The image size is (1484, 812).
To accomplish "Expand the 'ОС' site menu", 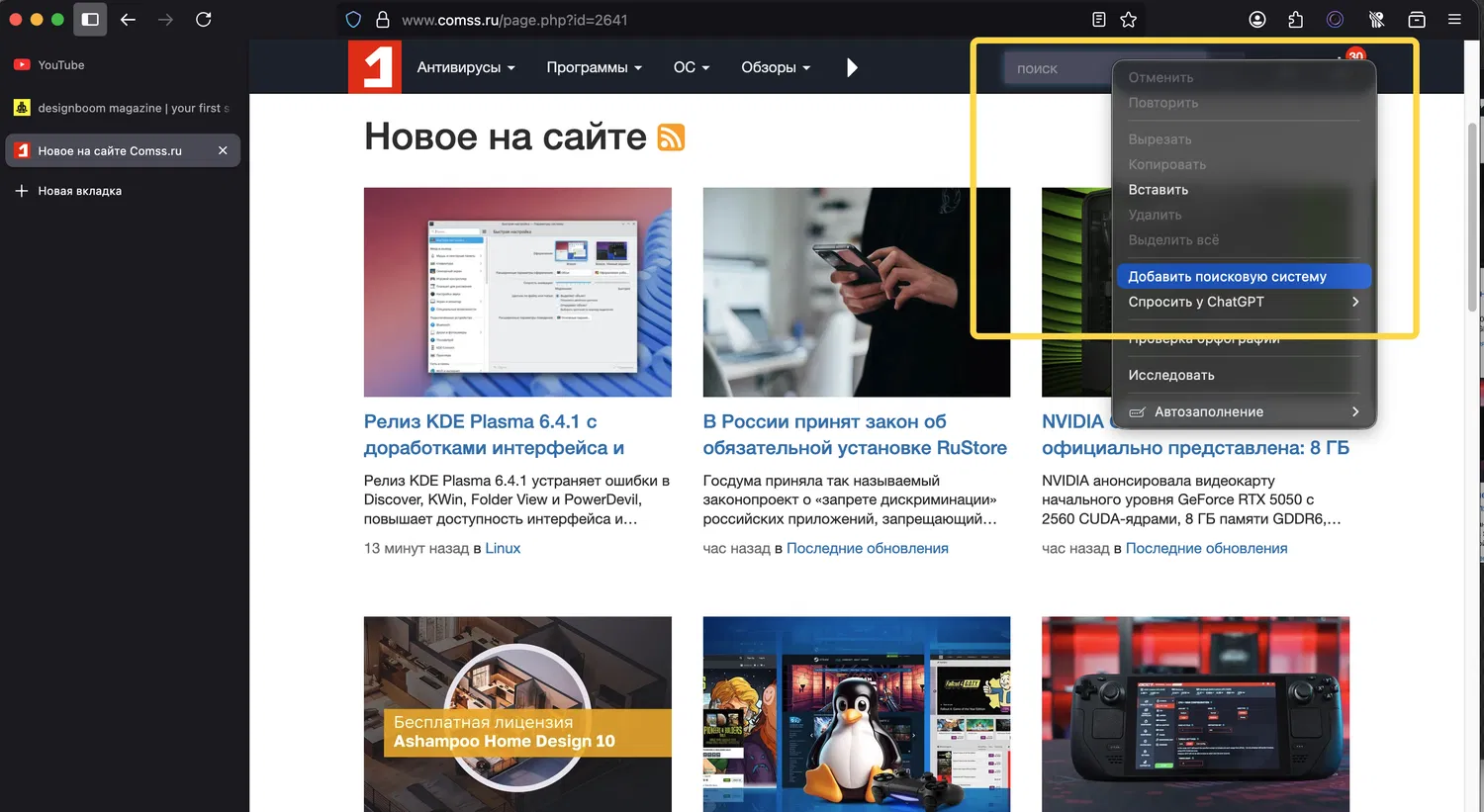I will click(x=692, y=67).
